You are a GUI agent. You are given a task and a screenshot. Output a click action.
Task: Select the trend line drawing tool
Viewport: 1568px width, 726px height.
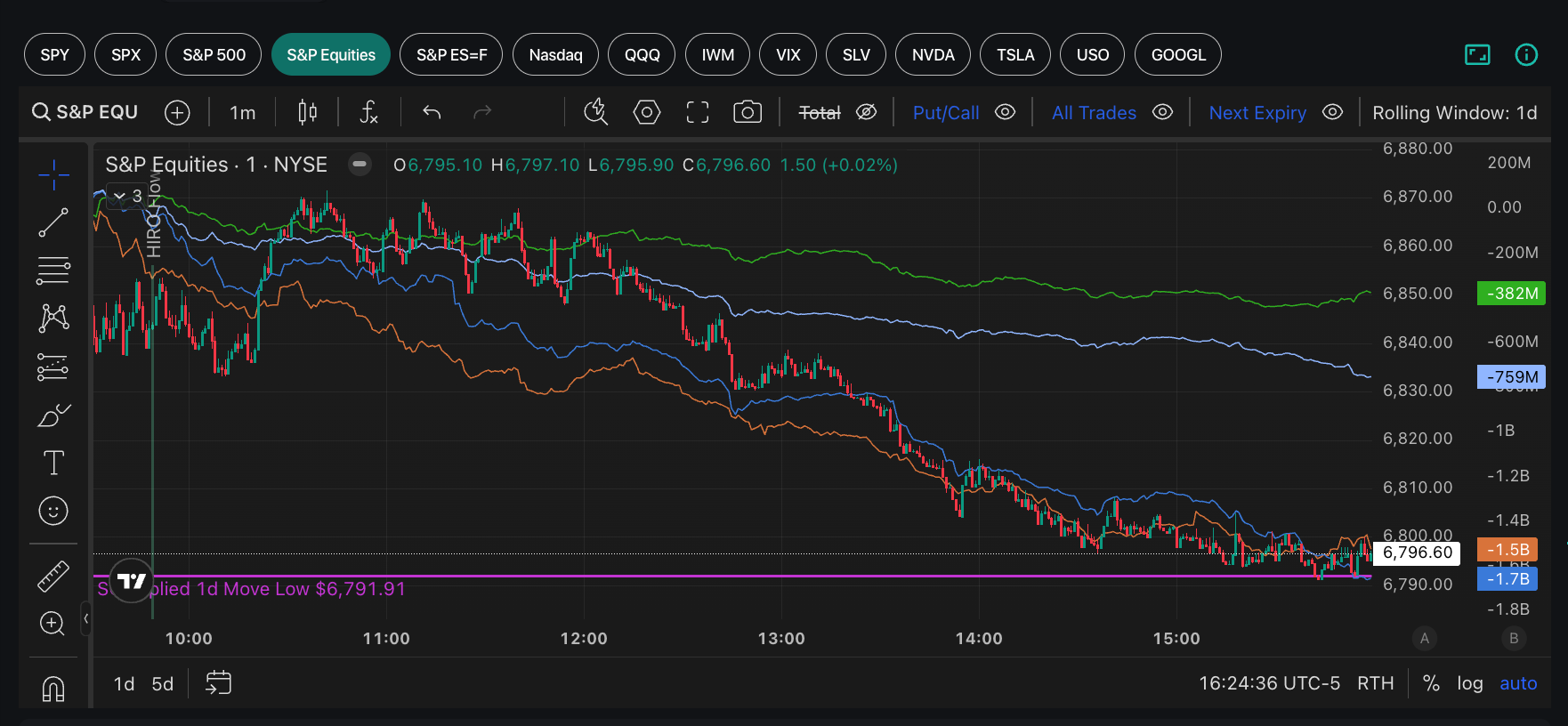[x=53, y=222]
